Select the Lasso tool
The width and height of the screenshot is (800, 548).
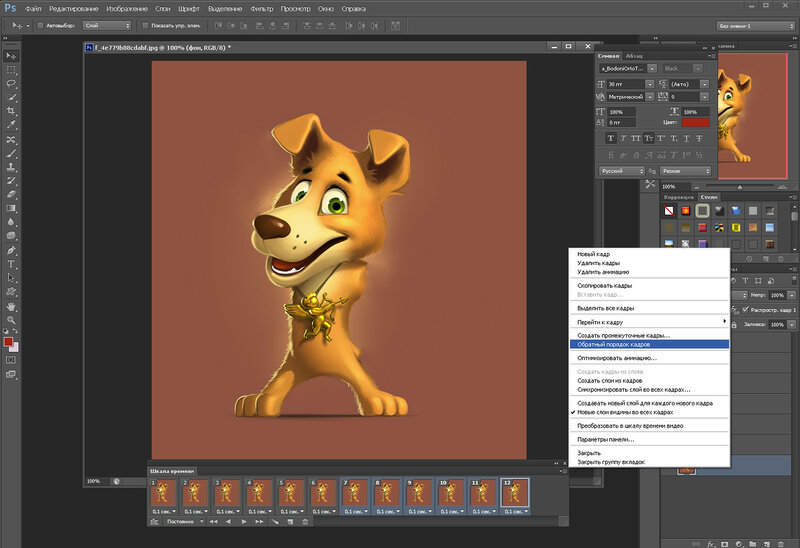(11, 83)
